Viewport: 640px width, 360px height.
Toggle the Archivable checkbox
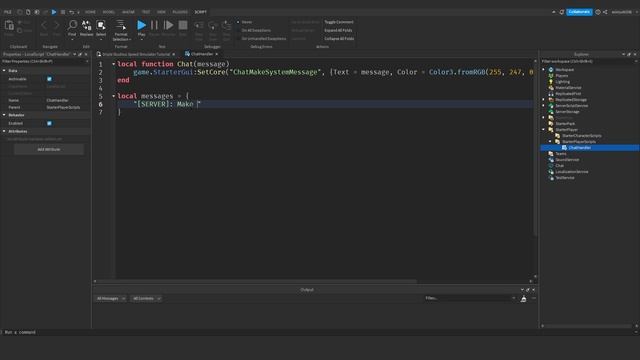point(49,79)
